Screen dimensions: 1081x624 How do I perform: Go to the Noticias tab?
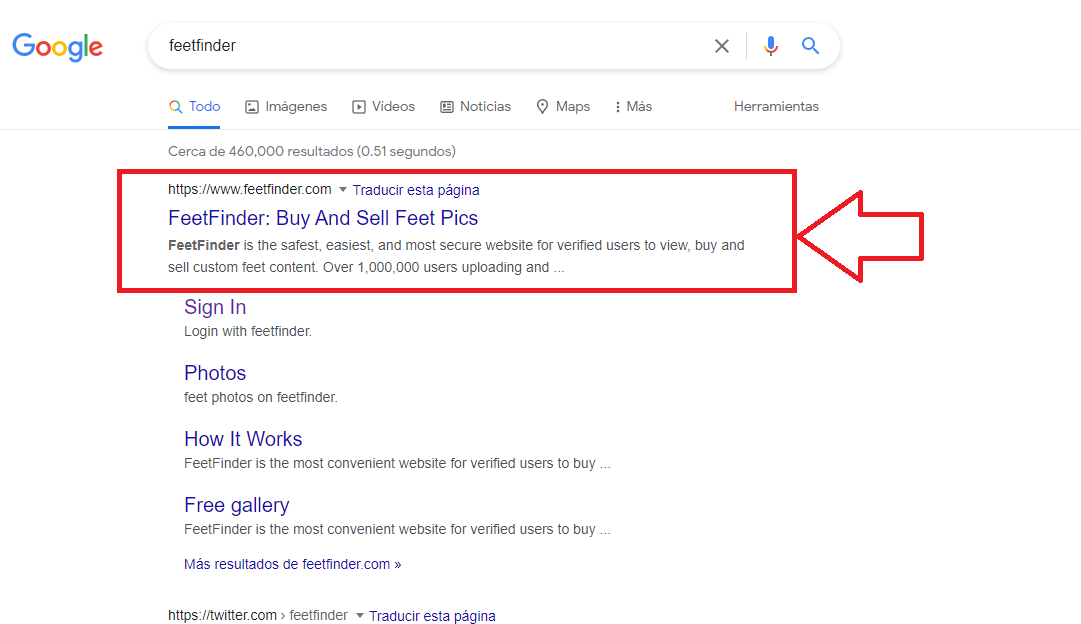(476, 107)
